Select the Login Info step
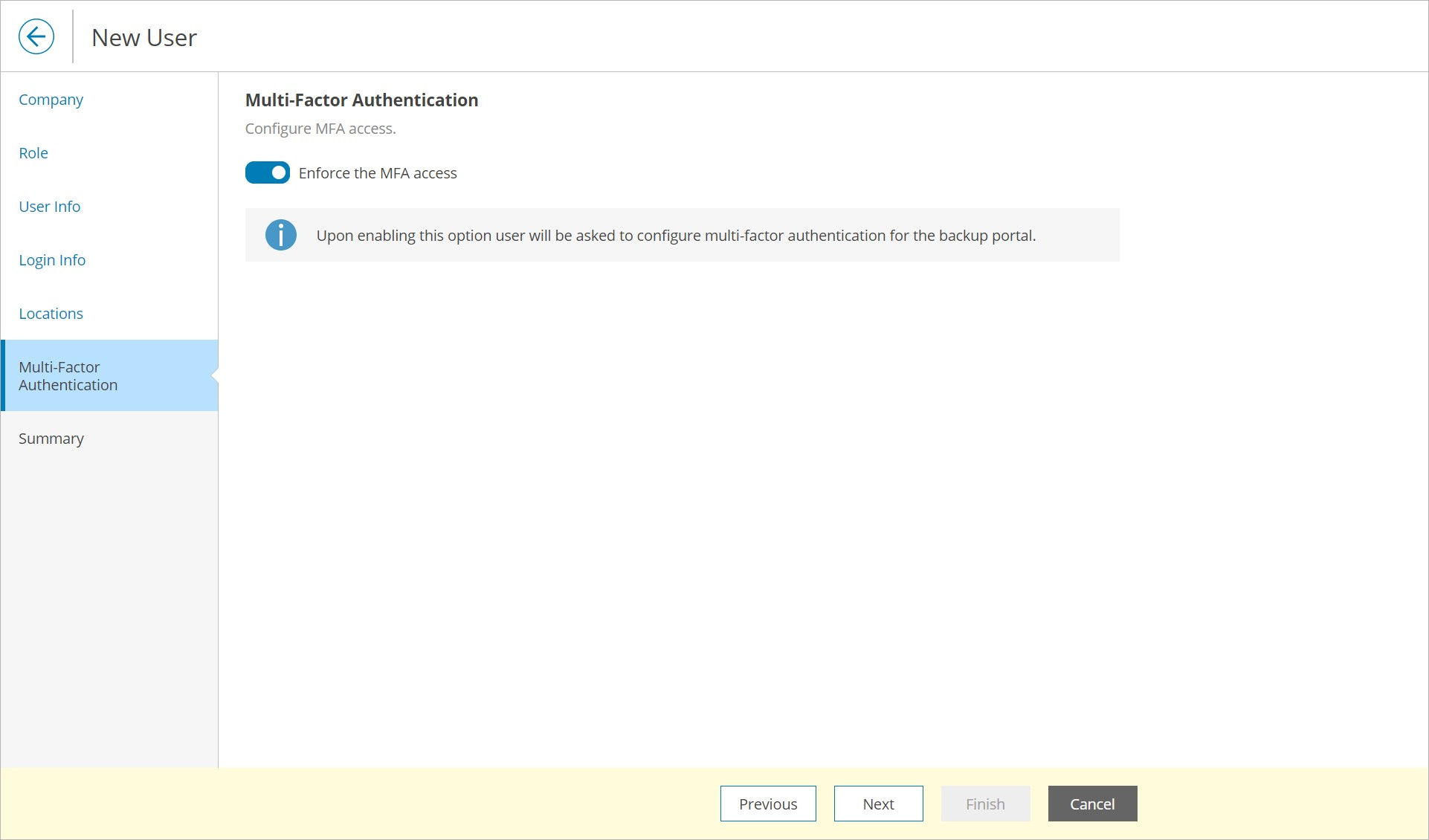The image size is (1429, 840). coord(52,260)
